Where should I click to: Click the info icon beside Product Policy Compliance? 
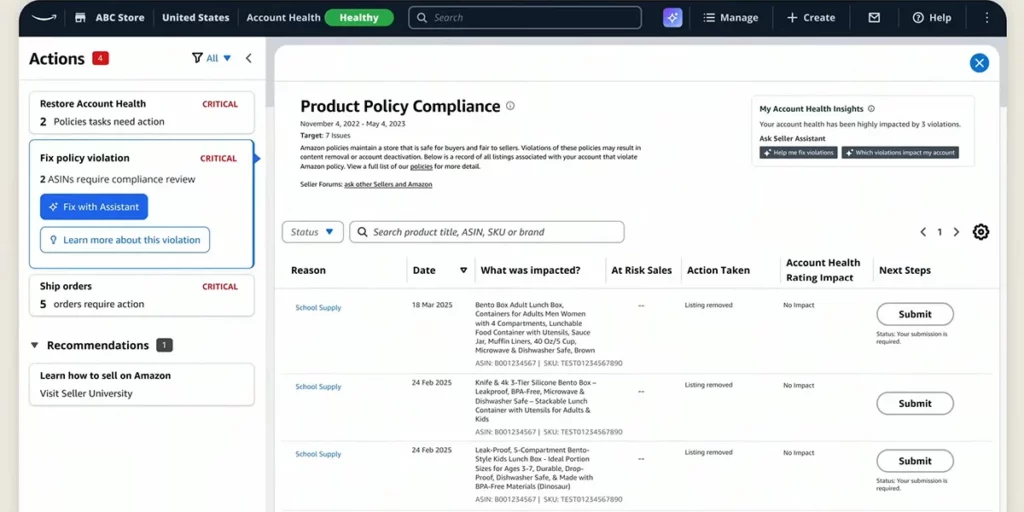point(510,106)
